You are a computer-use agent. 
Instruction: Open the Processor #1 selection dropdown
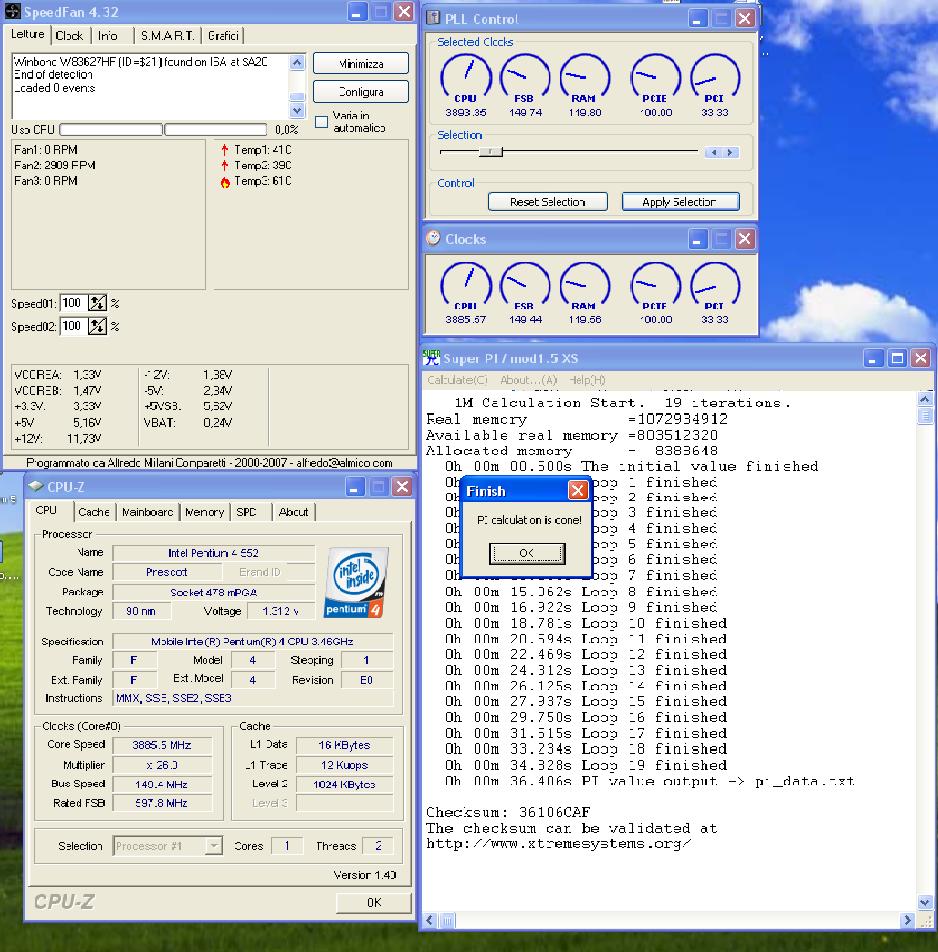tap(214, 845)
